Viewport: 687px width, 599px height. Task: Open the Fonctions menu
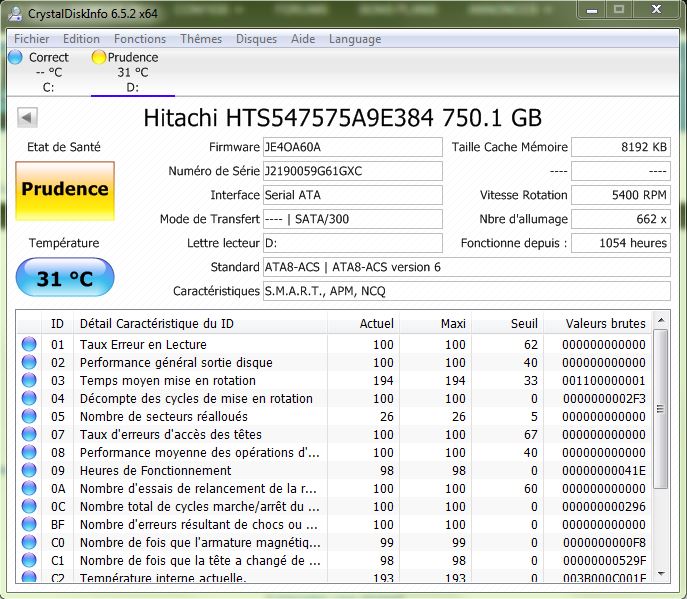click(140, 39)
